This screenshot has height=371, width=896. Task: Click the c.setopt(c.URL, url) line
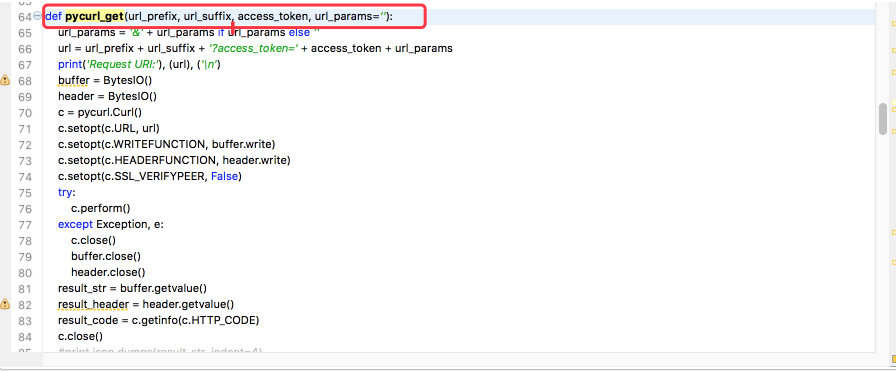(x=109, y=129)
